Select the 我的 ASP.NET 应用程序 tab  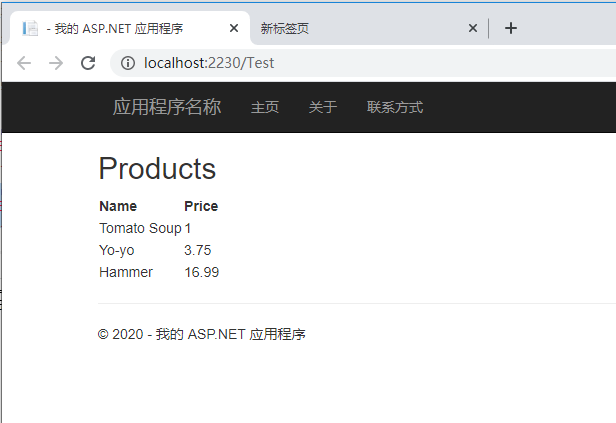[130, 28]
